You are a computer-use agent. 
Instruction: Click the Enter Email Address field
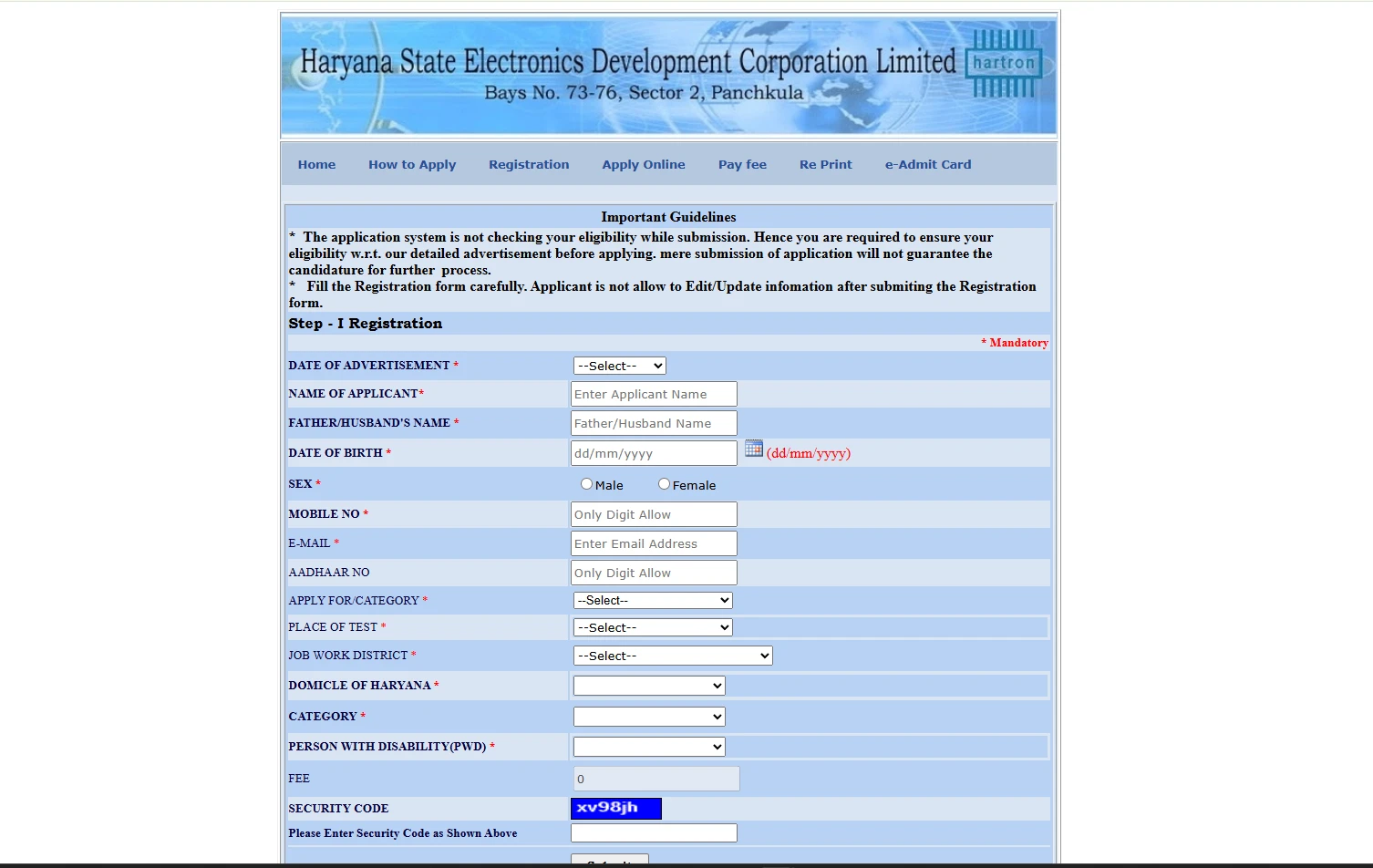(654, 543)
